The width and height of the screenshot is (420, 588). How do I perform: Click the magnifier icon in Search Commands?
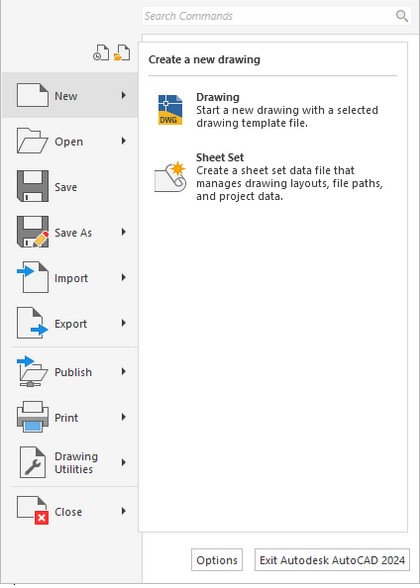(402, 16)
